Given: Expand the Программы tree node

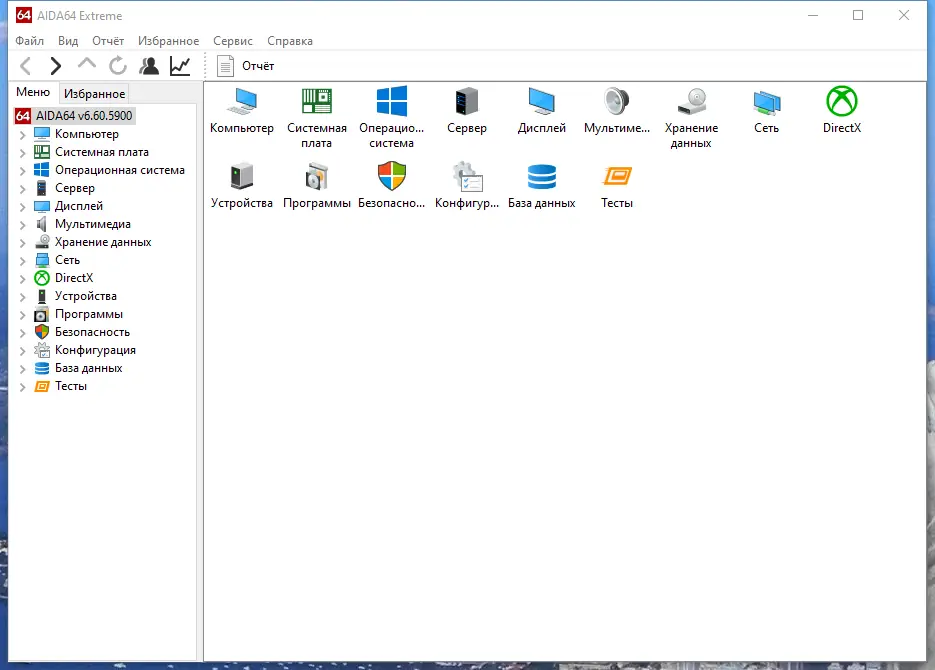Looking at the screenshot, I should 23,315.
